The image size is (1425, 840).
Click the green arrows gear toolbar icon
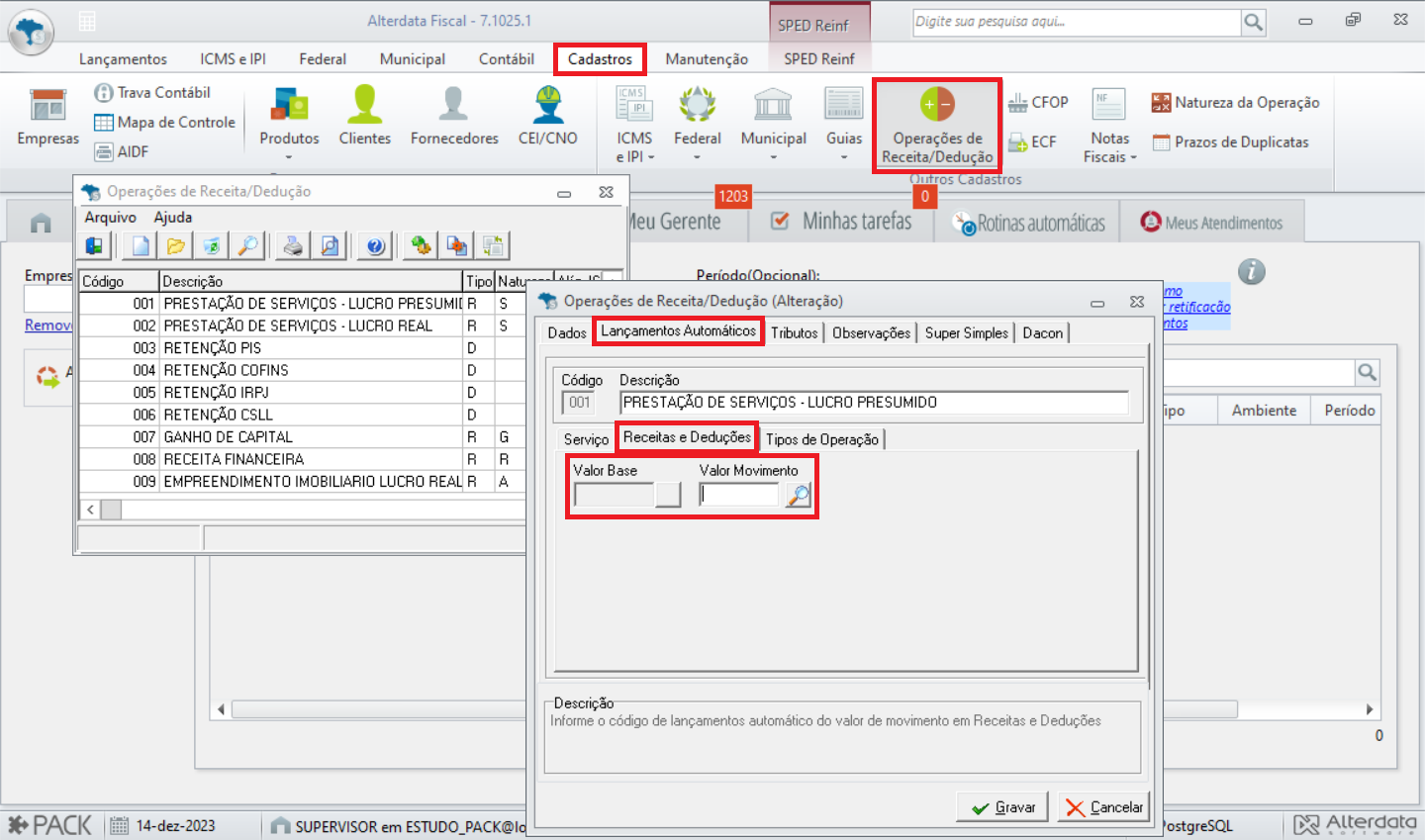[421, 245]
